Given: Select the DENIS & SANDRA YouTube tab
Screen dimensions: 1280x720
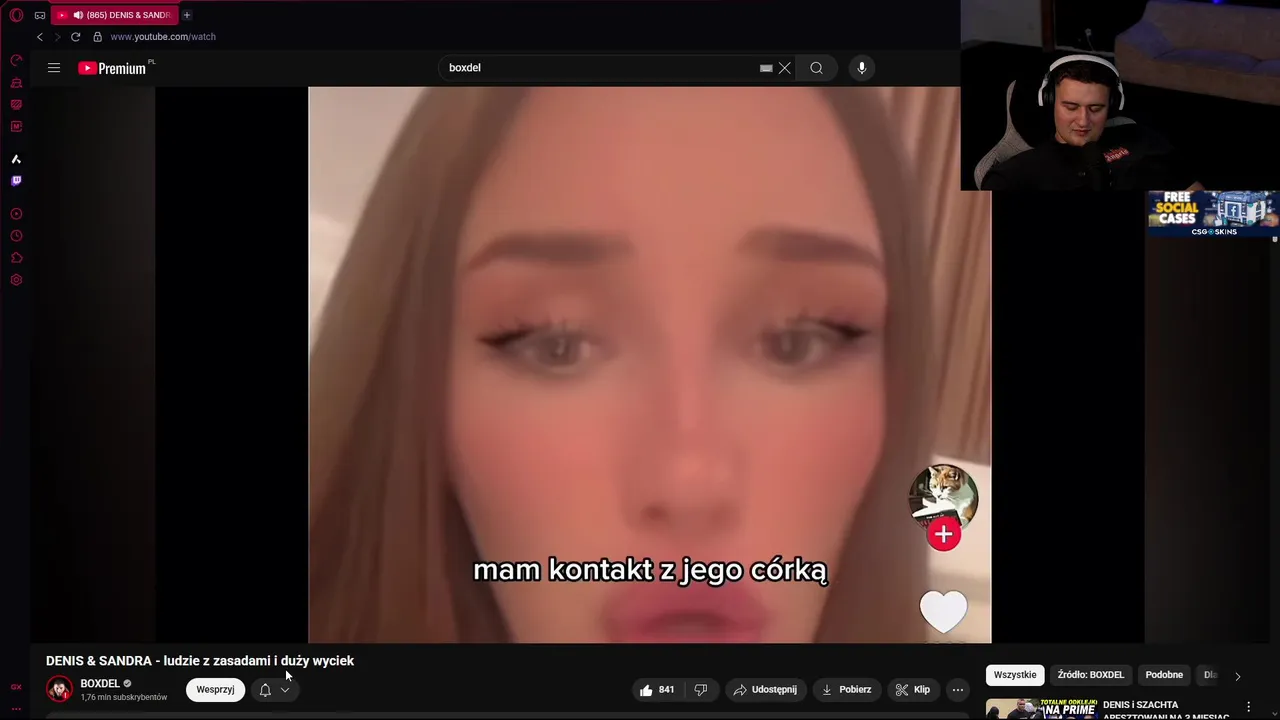Looking at the screenshot, I should tap(113, 15).
